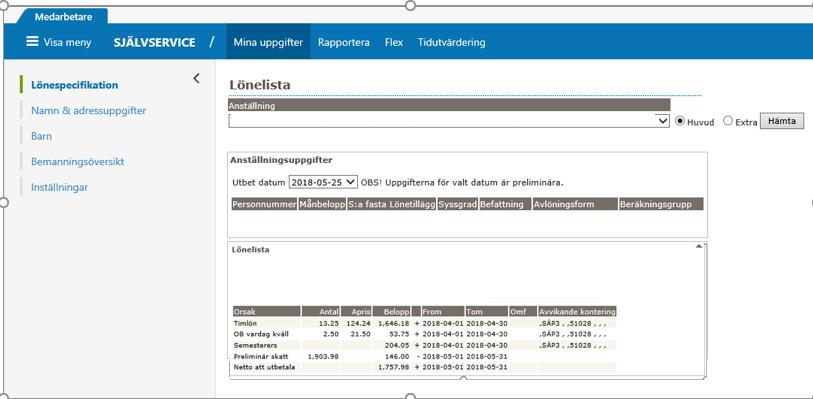813x399 pixels.
Task: Select the Timlön row label
Action: (245, 323)
